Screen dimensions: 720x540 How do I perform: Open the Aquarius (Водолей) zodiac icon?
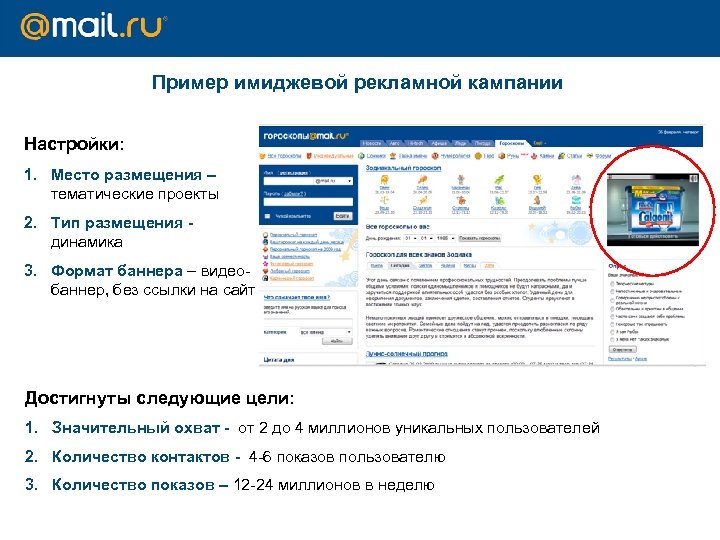click(537, 200)
